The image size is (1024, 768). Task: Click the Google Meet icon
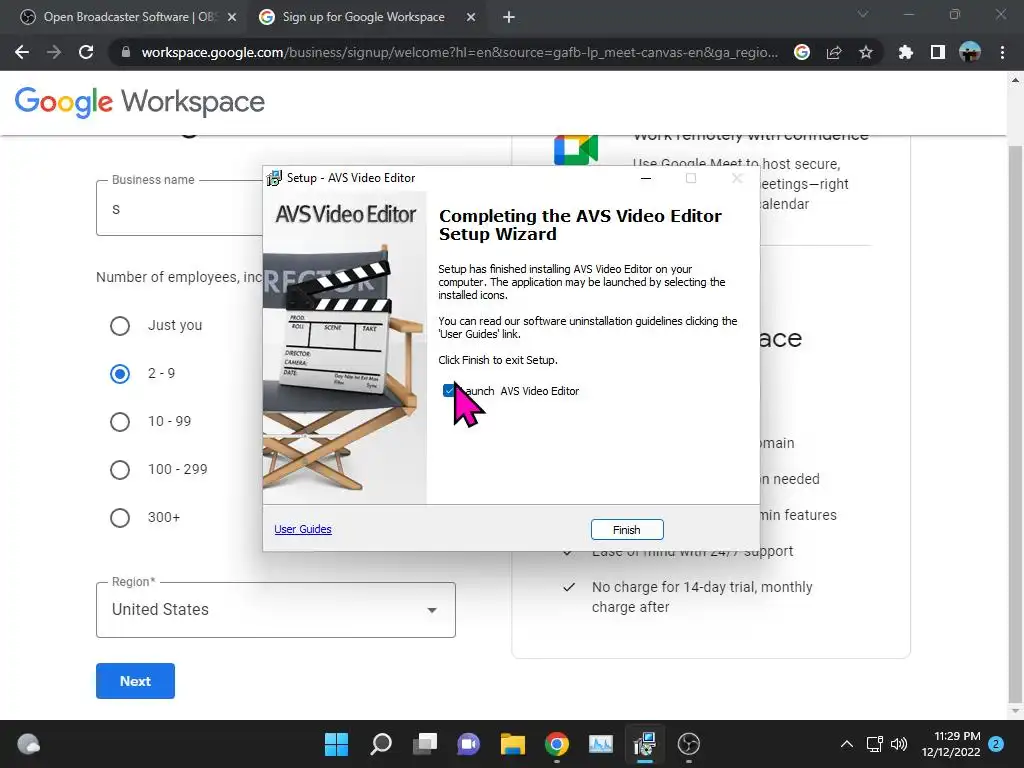point(576,150)
